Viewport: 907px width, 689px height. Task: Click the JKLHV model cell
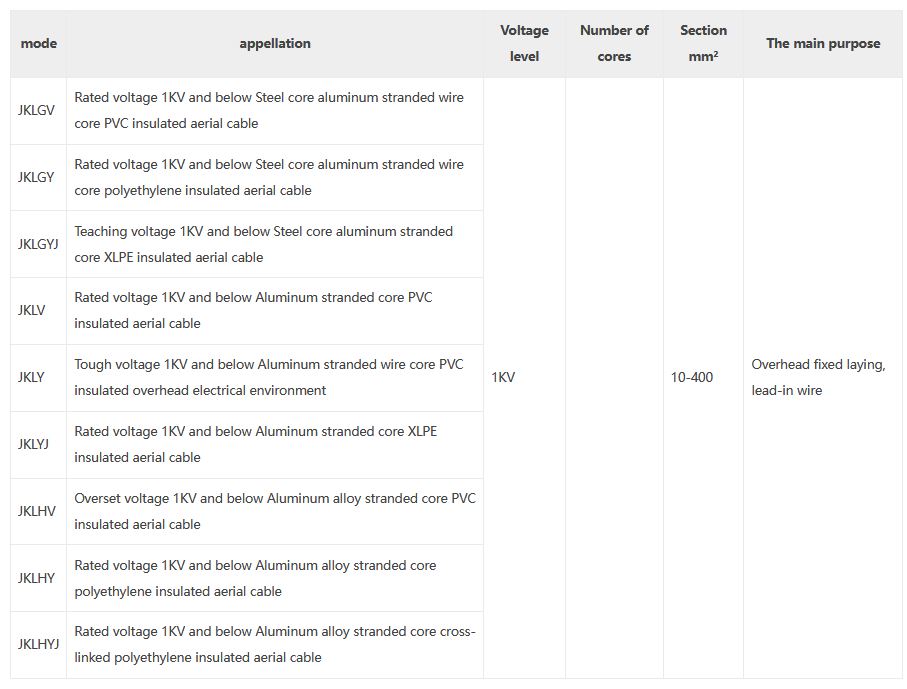click(37, 511)
